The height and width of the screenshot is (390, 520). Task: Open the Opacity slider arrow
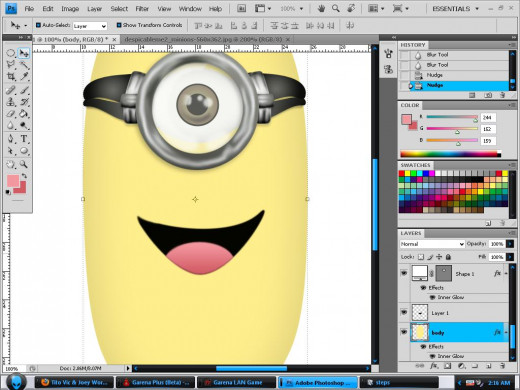tap(510, 244)
